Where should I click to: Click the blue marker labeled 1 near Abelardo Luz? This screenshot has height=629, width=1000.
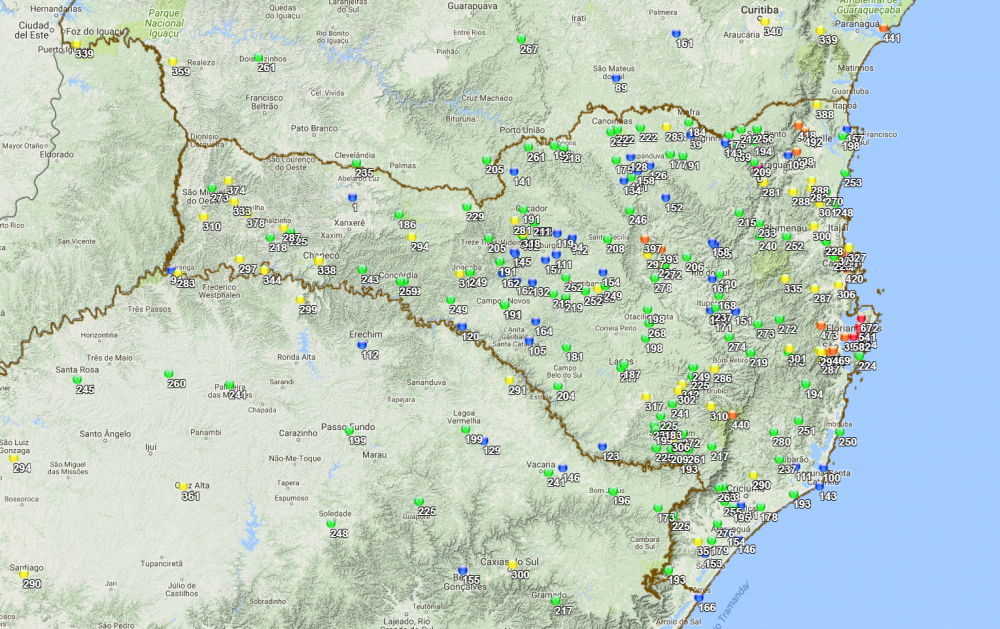353,198
